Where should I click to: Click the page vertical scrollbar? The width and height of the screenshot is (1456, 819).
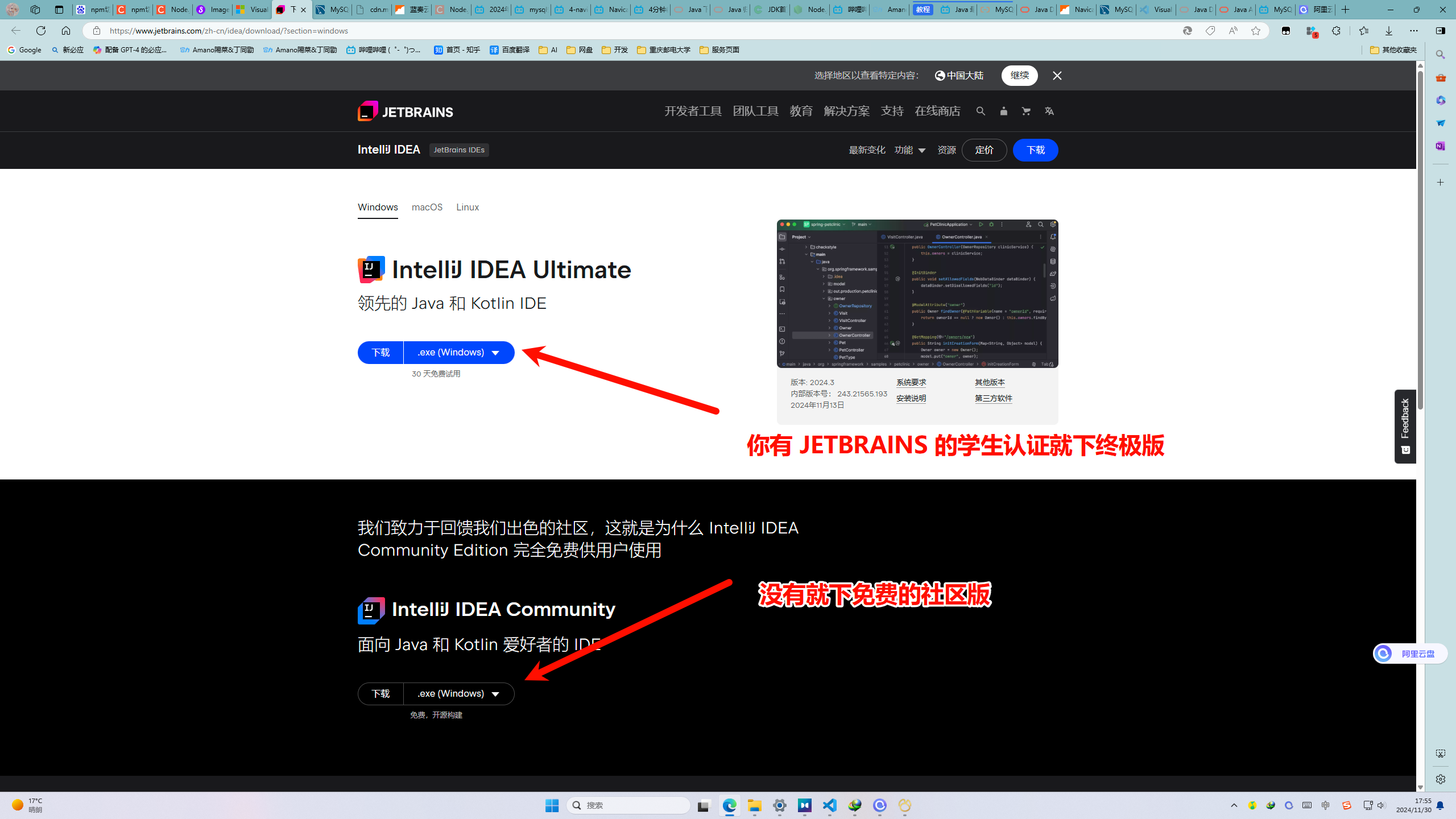(1420, 239)
